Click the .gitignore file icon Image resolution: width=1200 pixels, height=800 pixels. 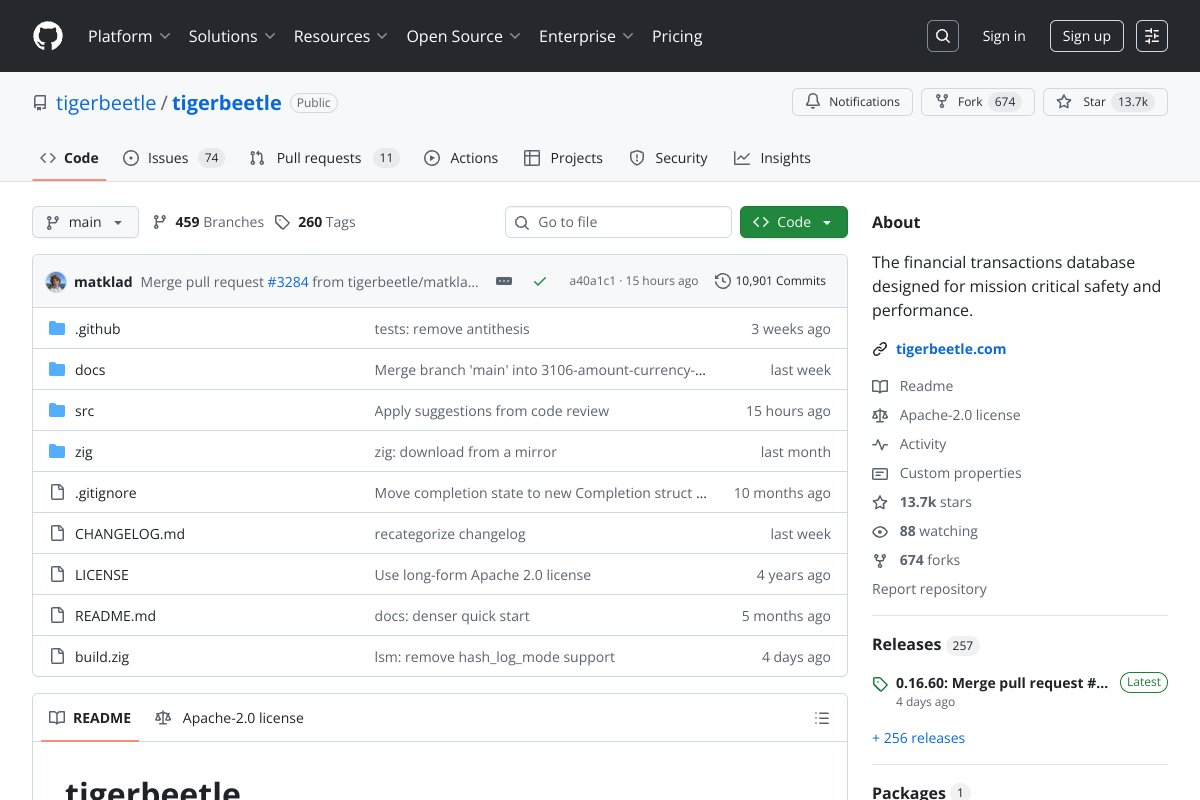[x=57, y=492]
